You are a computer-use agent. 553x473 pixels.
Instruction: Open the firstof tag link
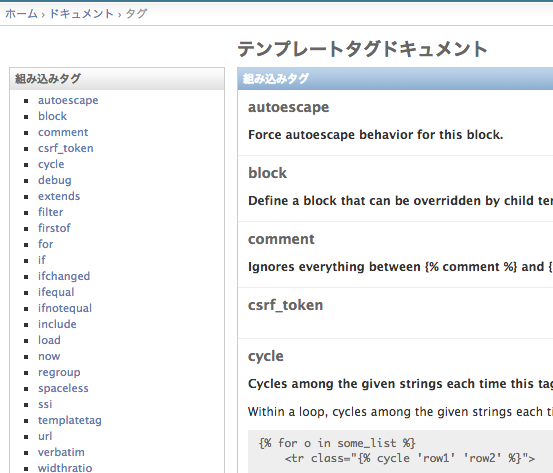pos(54,228)
